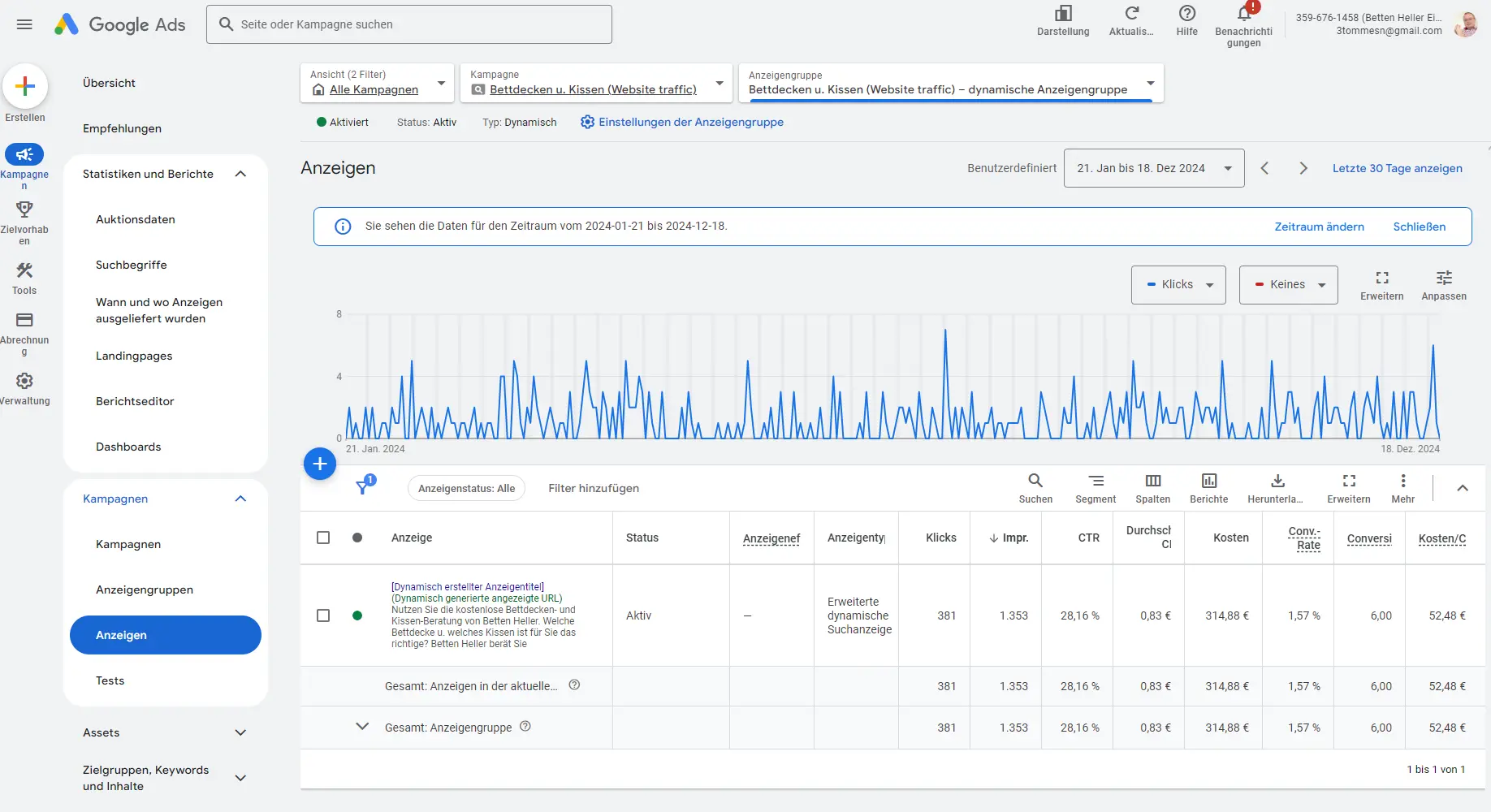
Task: Click the info icon in the date banner
Action: [x=343, y=227]
